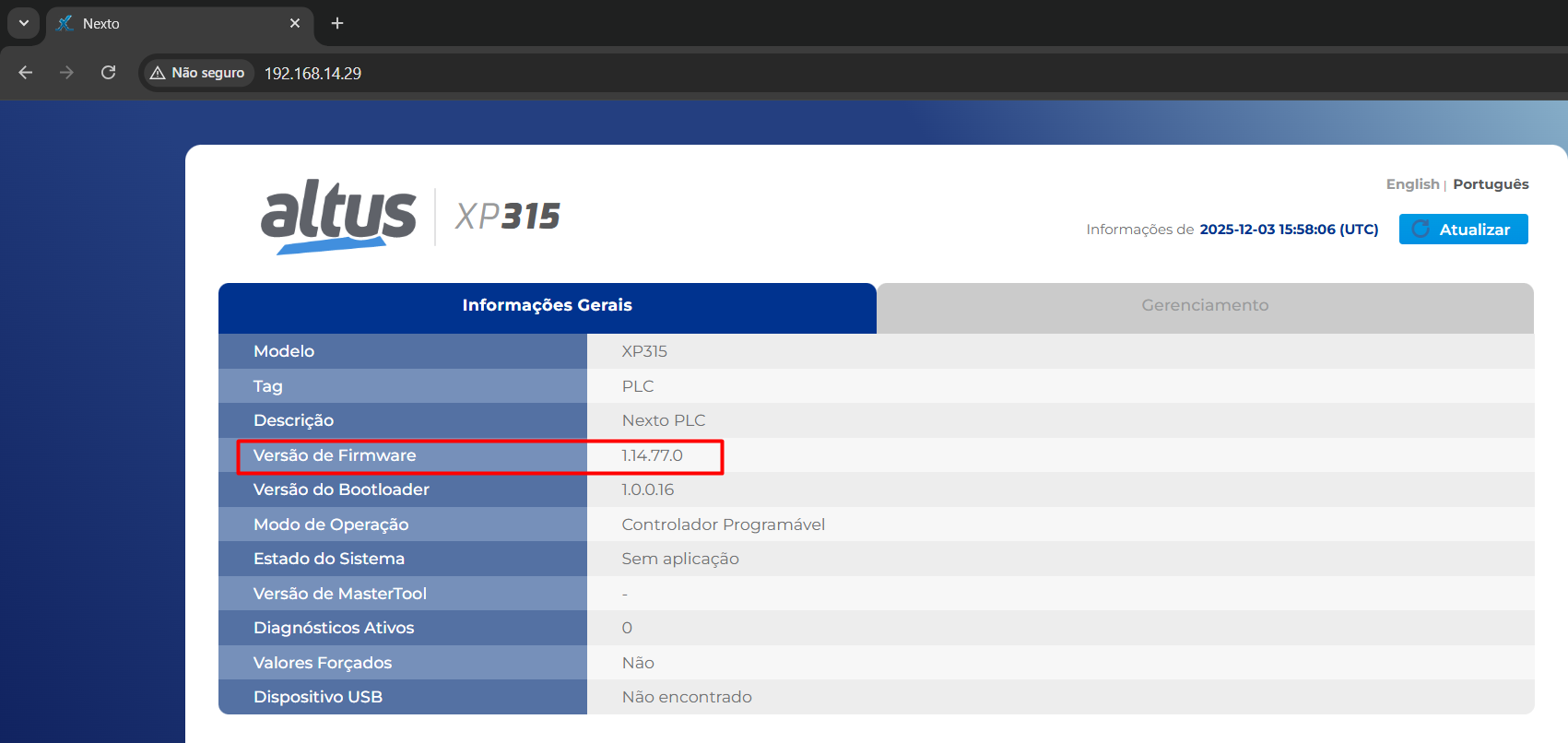Switch to the Gerenciamento tab
The image size is (1568, 743).
click(x=1204, y=305)
